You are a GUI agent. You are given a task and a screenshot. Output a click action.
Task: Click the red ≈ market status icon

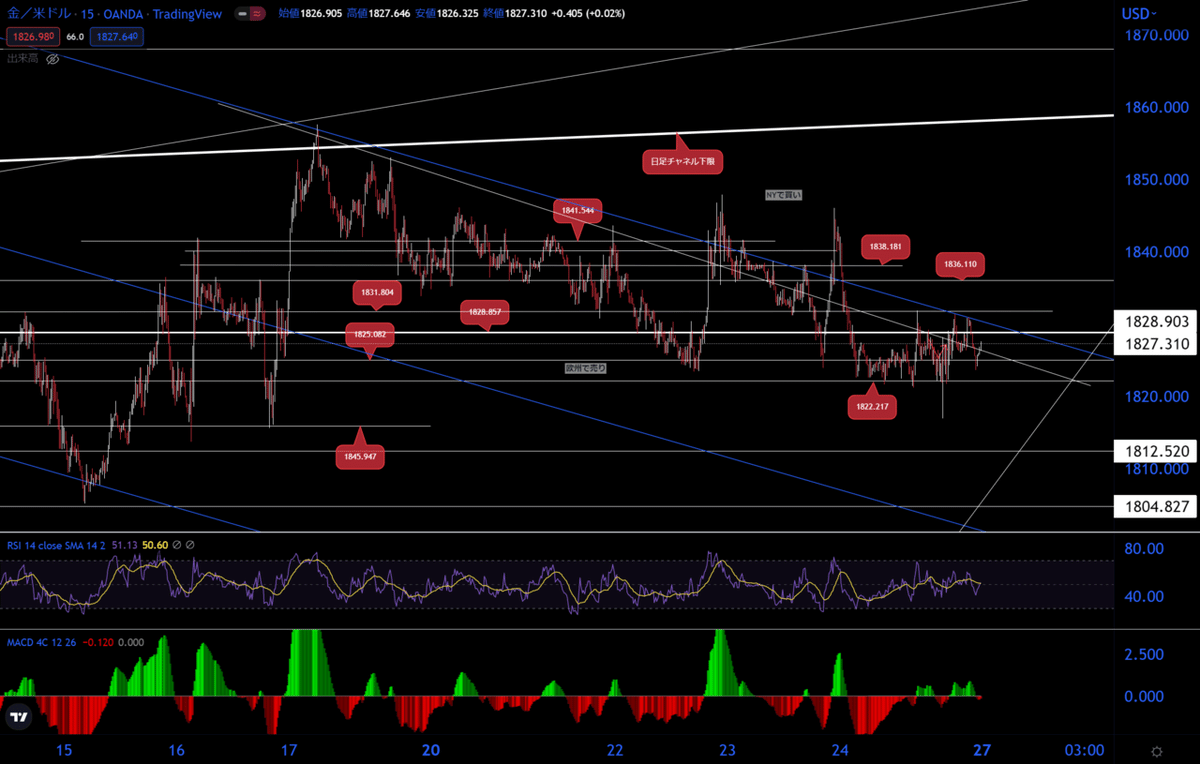(x=257, y=16)
